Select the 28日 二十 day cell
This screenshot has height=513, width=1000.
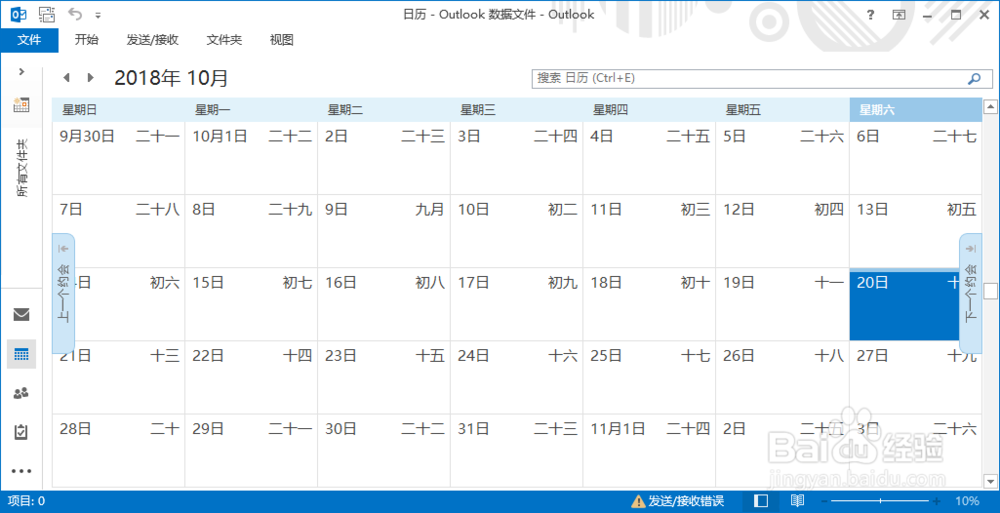119,451
